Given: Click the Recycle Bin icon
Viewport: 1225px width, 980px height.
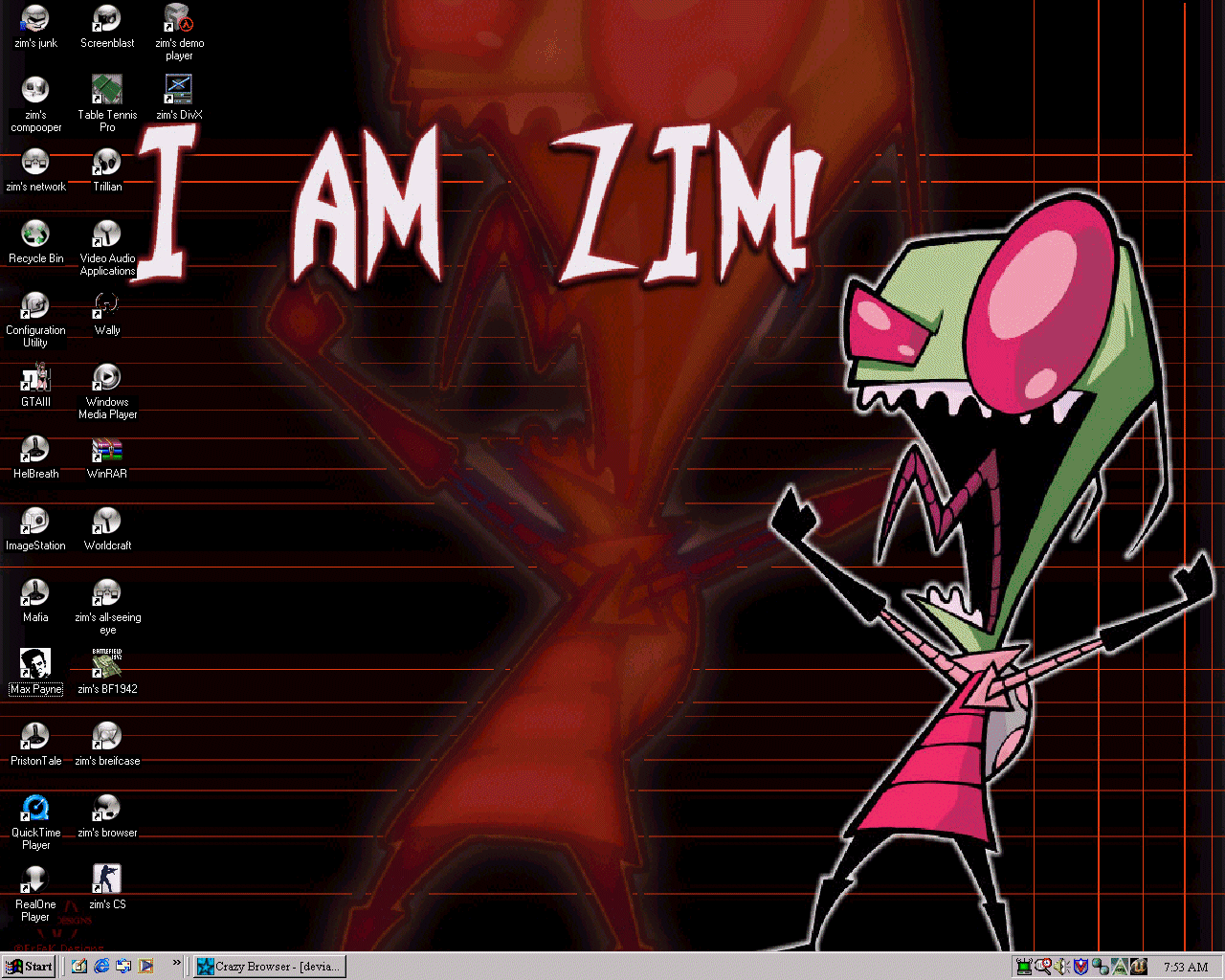Looking at the screenshot, I should 35,242.
